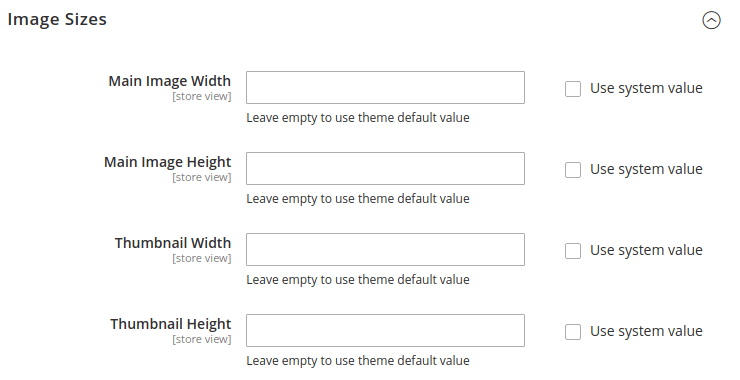This screenshot has height=380, width=740.
Task: Click 'Use system value' label text beside Main Image Width
Action: [646, 88]
